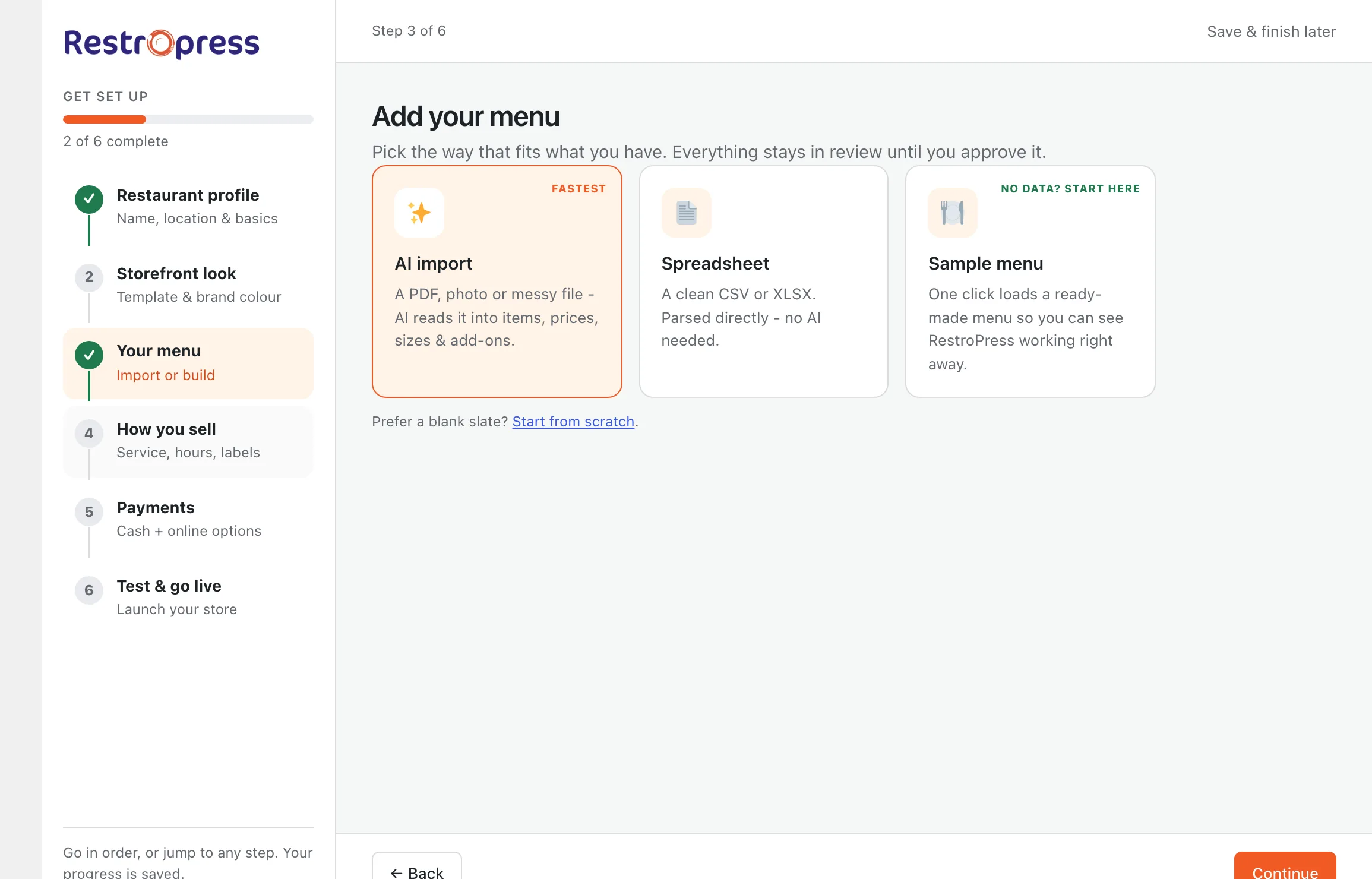Viewport: 1372px width, 879px height.
Task: Click the Your menu green checkmark
Action: 89,355
